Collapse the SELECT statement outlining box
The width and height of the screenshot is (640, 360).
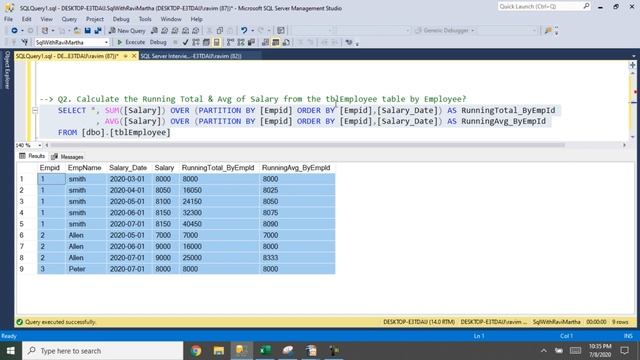point(35,110)
